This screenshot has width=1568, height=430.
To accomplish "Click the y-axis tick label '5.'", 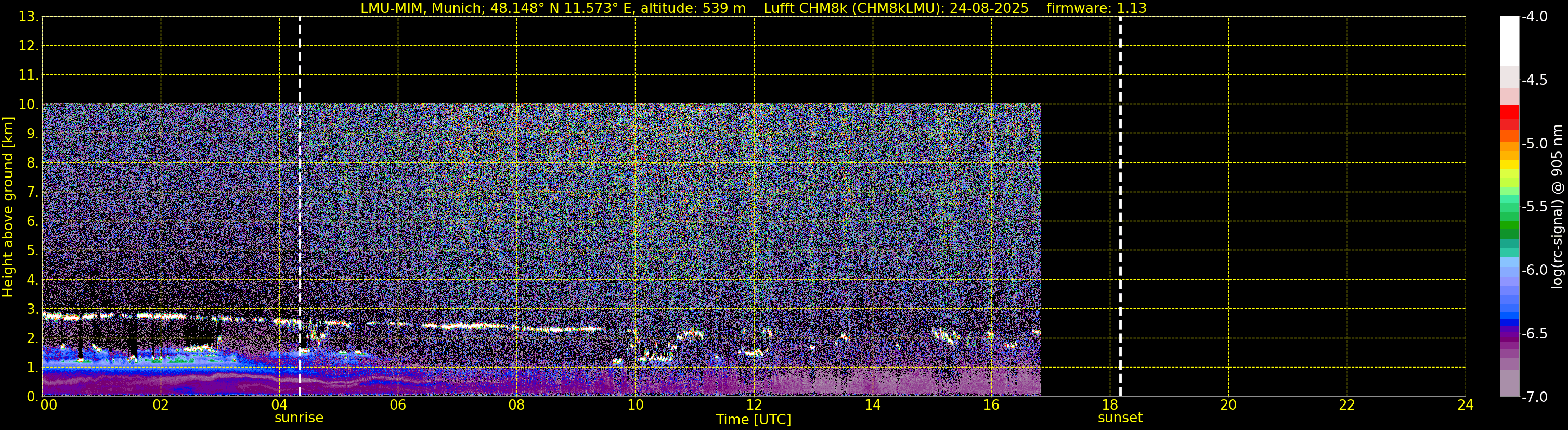I will tap(32, 251).
